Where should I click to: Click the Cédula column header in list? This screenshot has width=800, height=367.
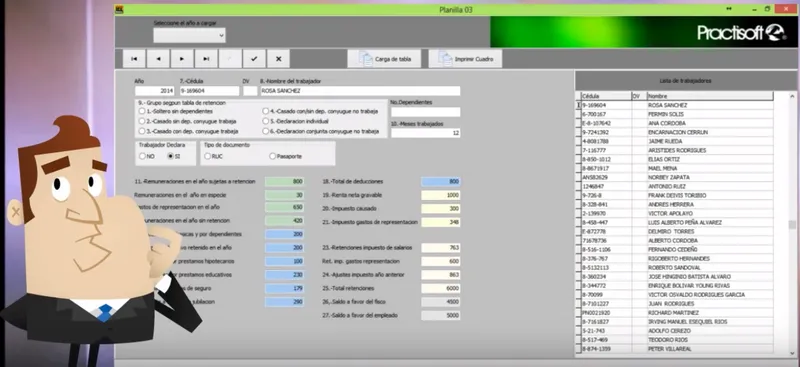pyautogui.click(x=606, y=96)
